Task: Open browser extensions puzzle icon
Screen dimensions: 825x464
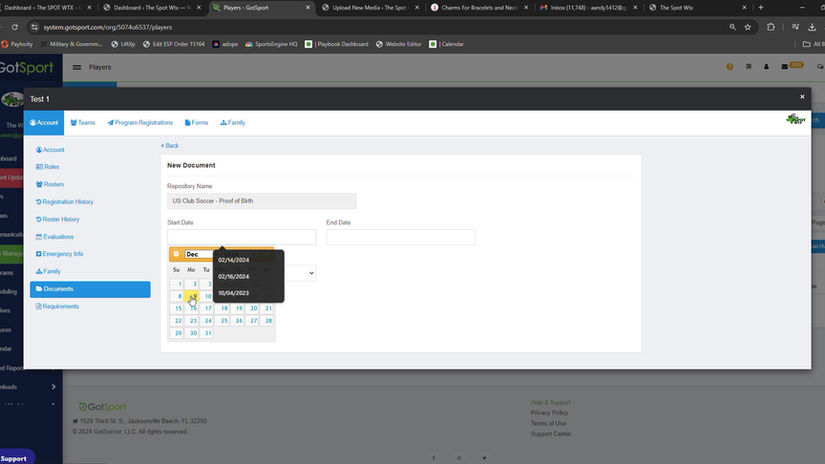Action: pyautogui.click(x=771, y=27)
